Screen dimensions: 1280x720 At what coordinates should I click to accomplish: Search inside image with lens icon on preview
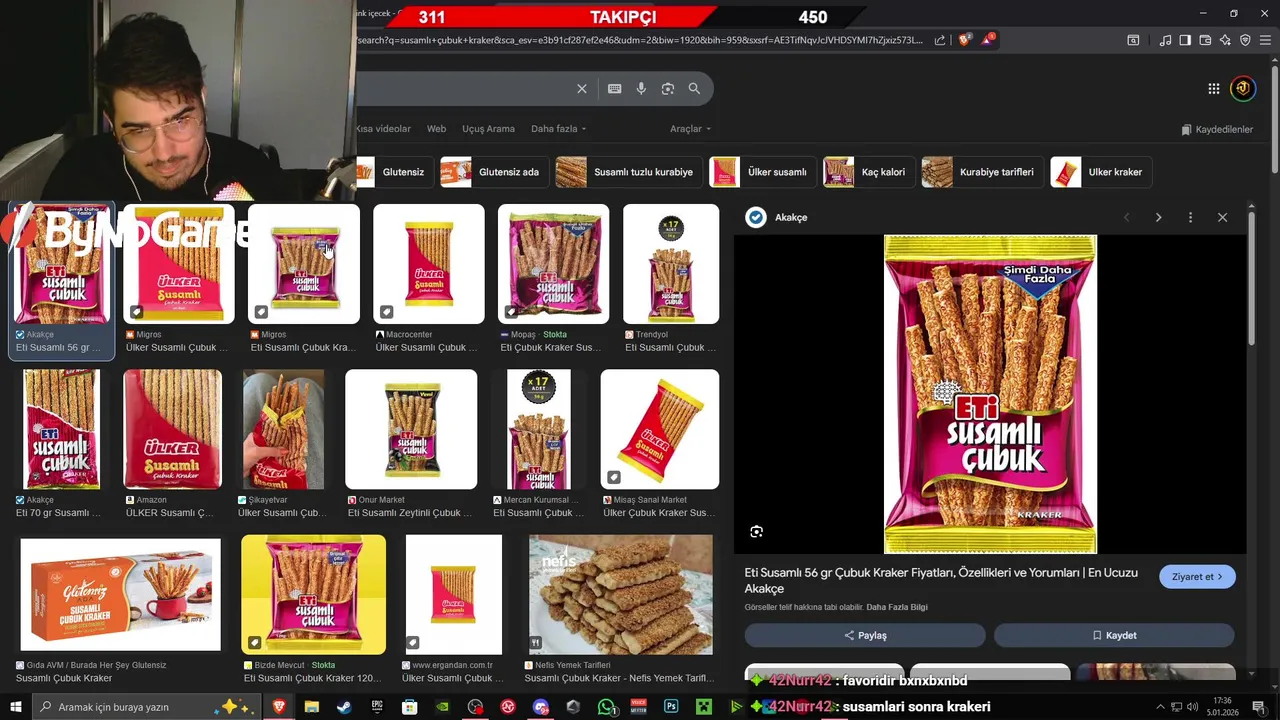point(757,532)
